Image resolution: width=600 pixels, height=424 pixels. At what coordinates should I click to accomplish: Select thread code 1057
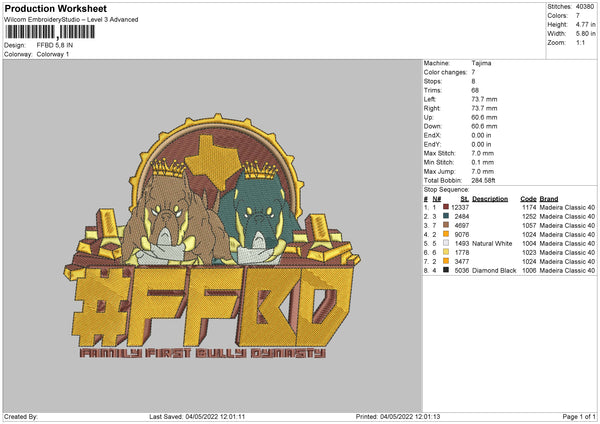pos(529,225)
